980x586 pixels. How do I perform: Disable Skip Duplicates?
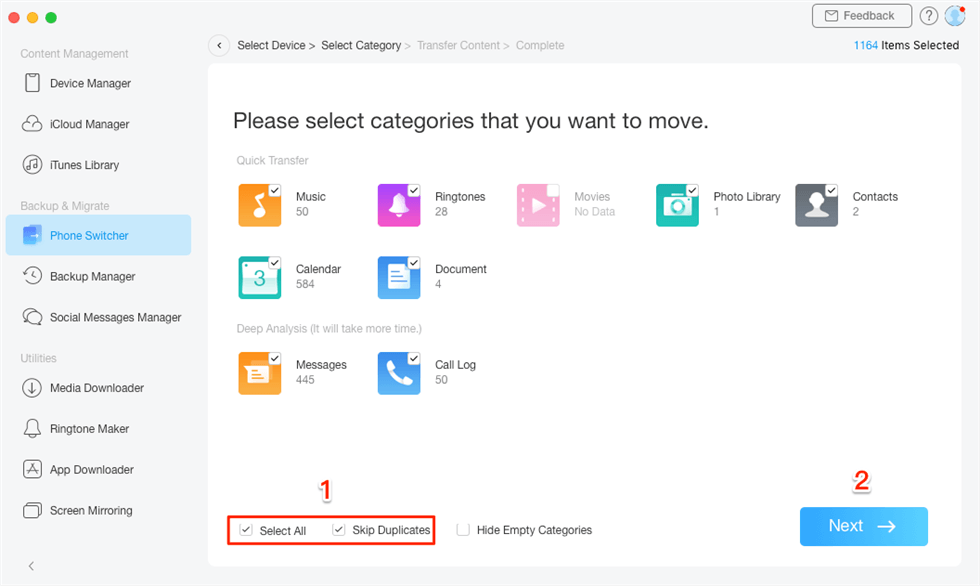coord(339,529)
